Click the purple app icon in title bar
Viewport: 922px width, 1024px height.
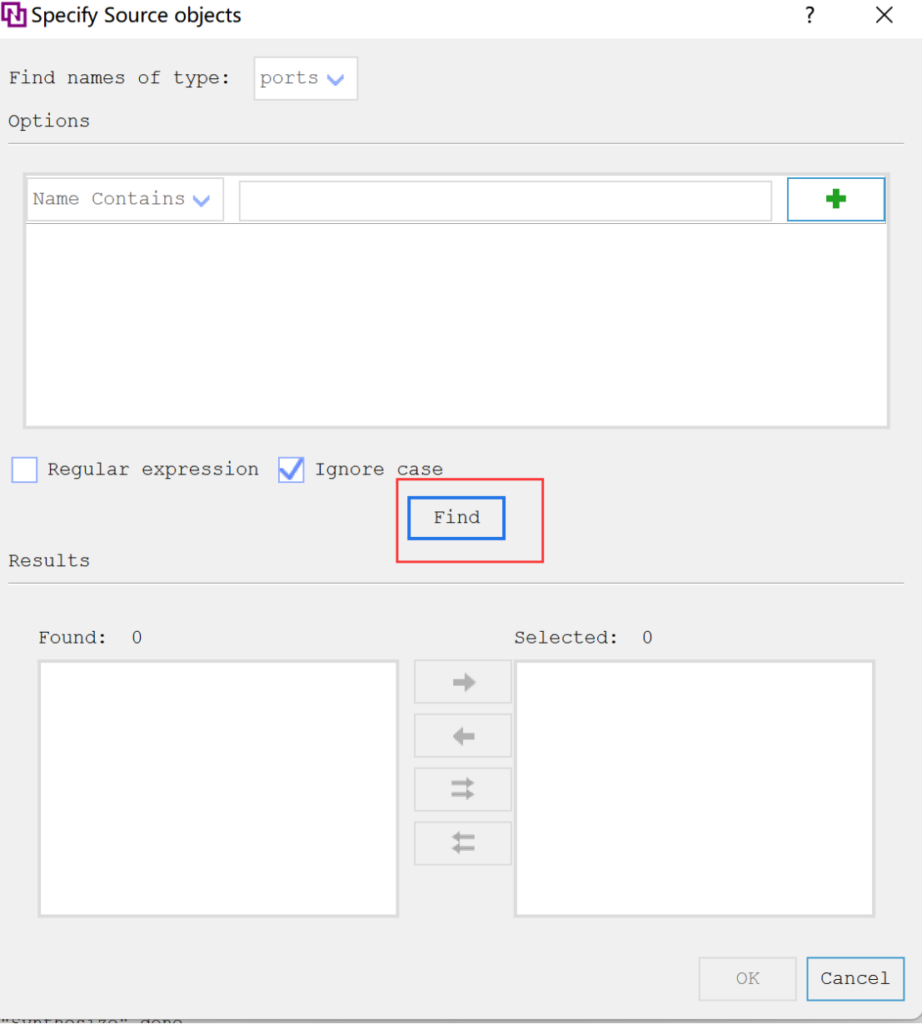coord(15,16)
